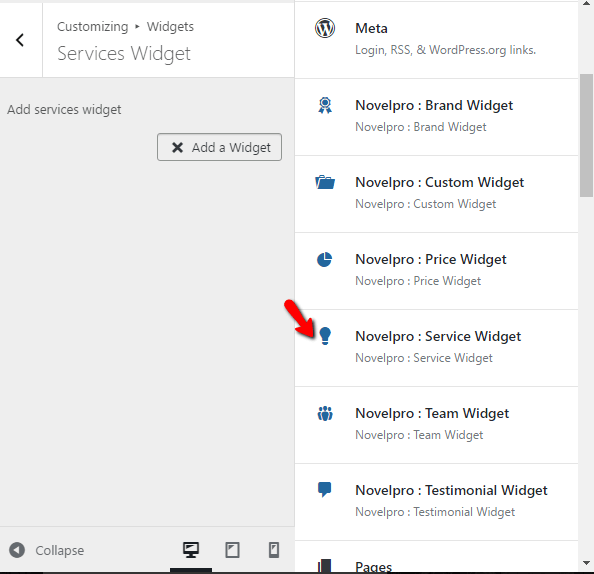Image resolution: width=594 pixels, height=574 pixels.
Task: Click the Collapse arrow circle icon
Action: tap(17, 550)
